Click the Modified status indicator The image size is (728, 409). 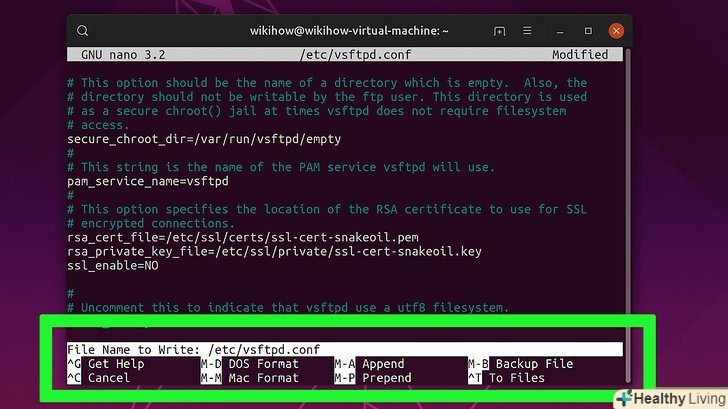pyautogui.click(x=580, y=55)
